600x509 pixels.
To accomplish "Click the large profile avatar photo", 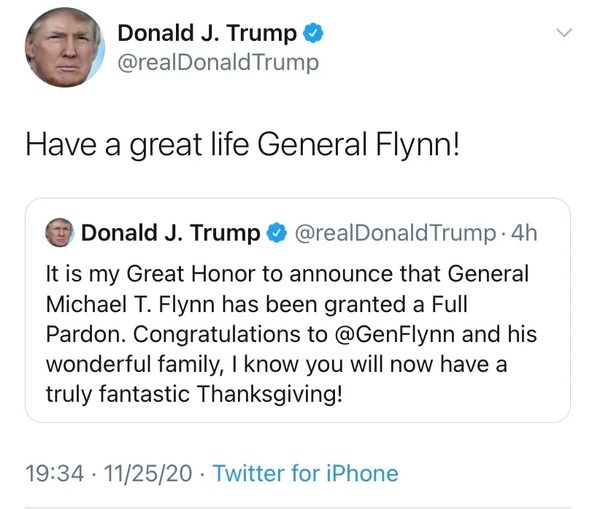I will (x=61, y=49).
